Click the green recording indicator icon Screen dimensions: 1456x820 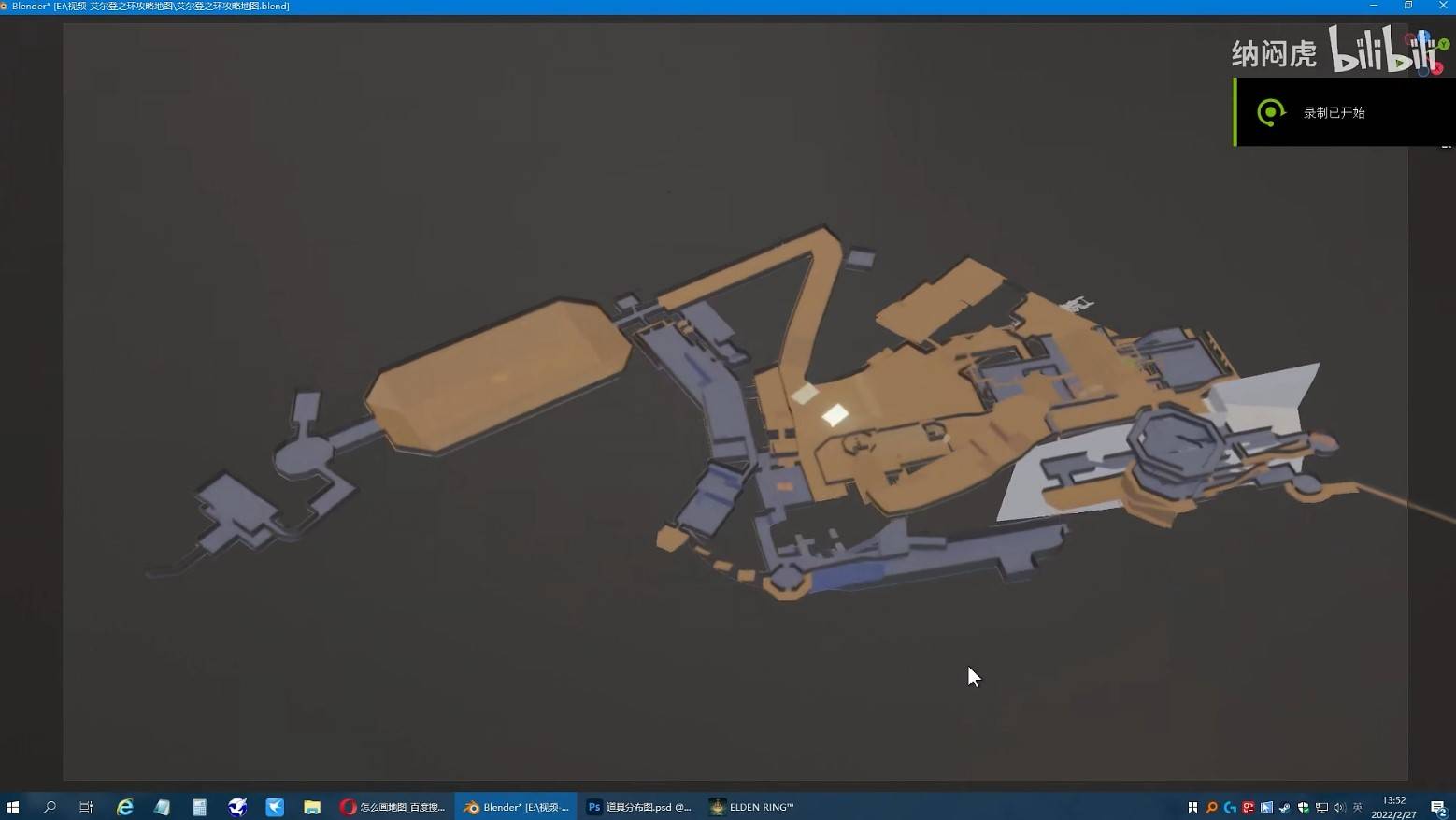1270,112
